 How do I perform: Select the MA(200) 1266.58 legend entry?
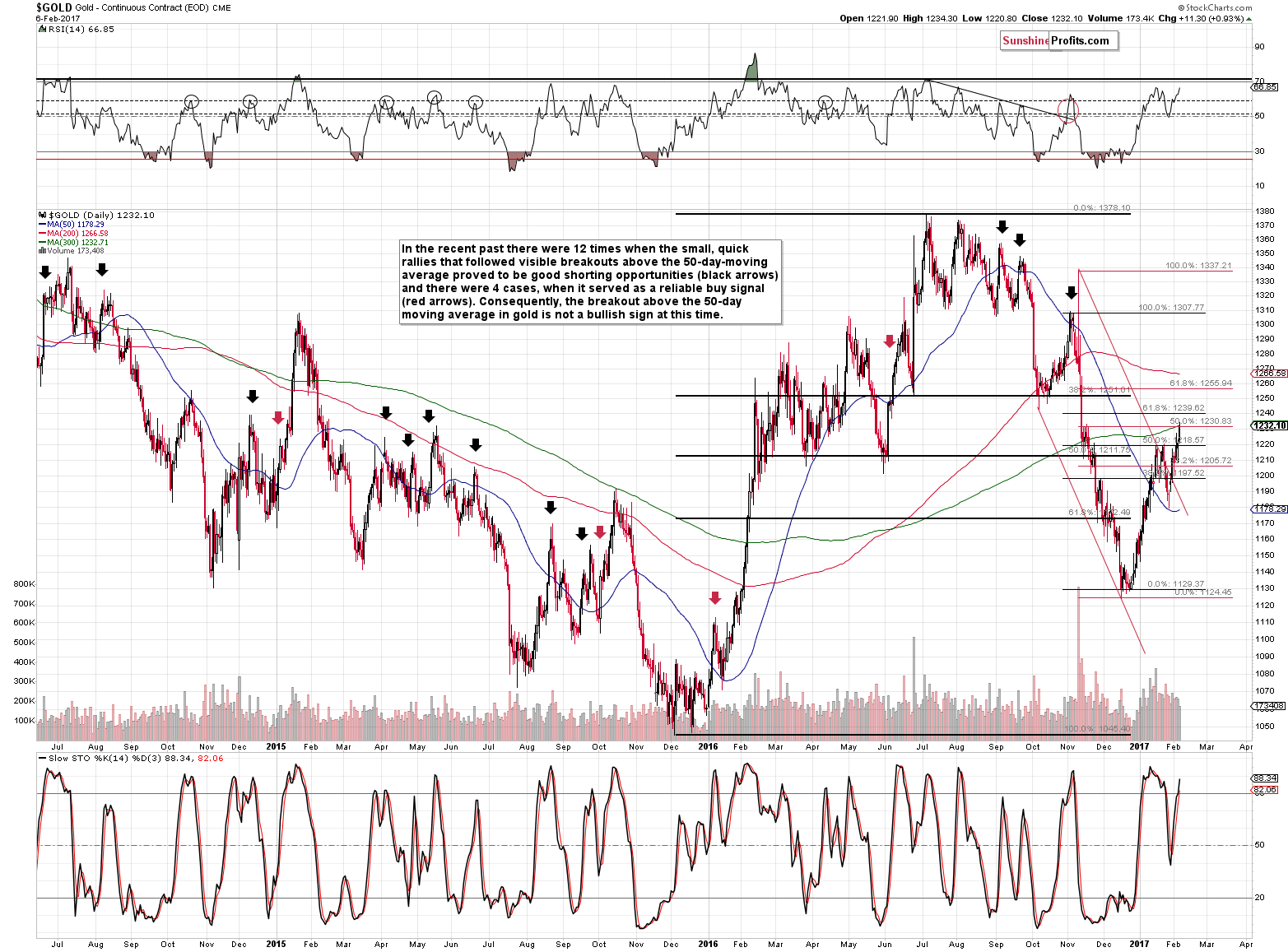pyautogui.click(x=74, y=233)
